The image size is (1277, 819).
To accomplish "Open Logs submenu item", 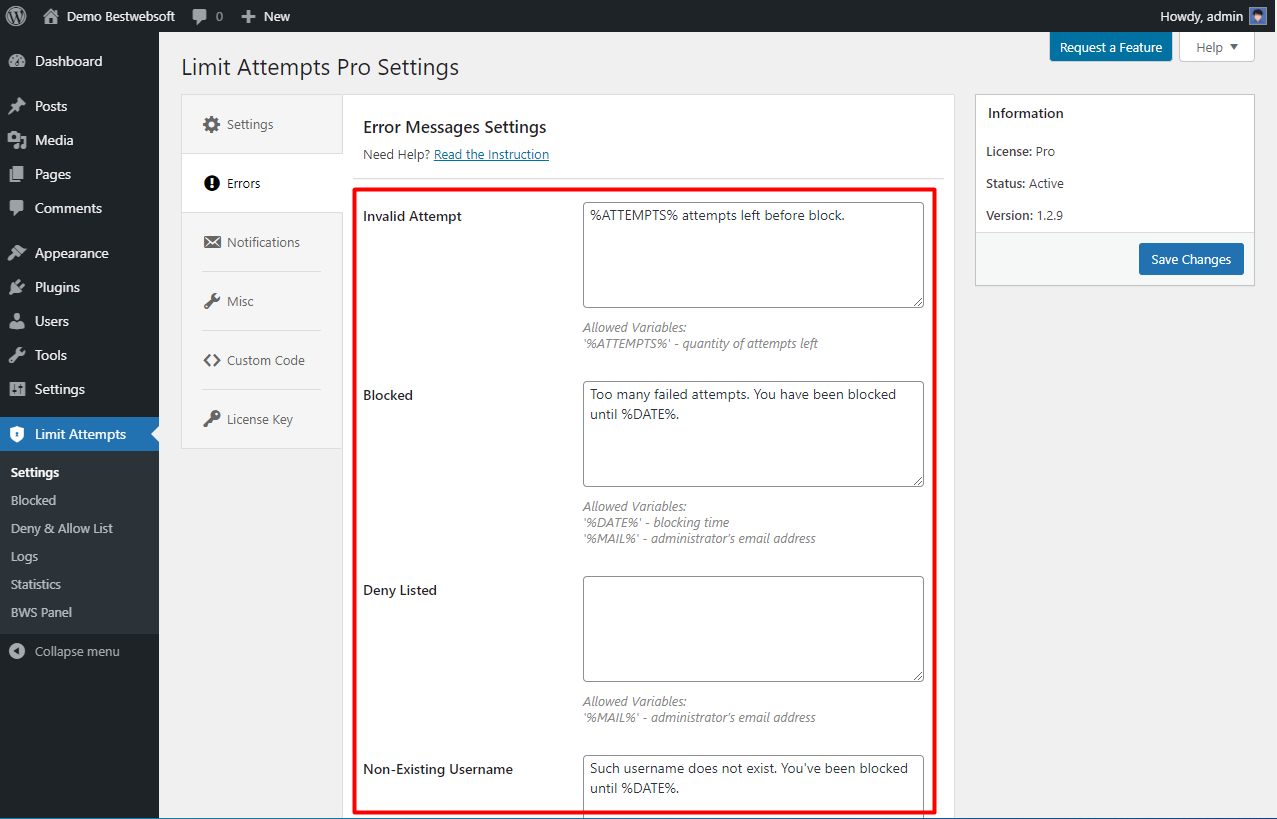I will 24,556.
